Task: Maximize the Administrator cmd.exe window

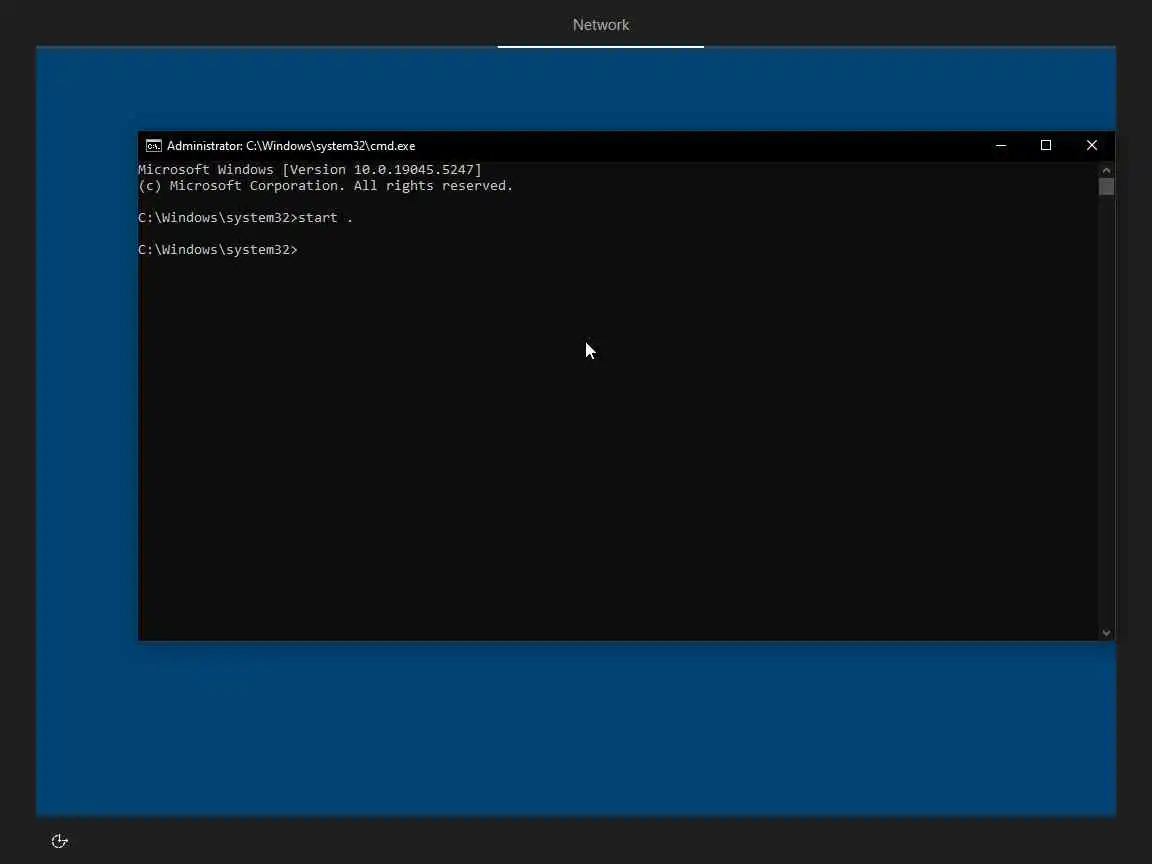Action: tap(1045, 145)
